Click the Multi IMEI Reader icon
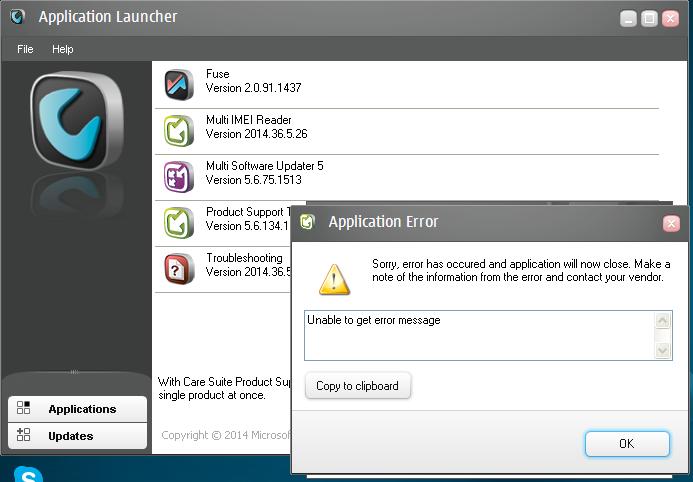 pos(179,130)
